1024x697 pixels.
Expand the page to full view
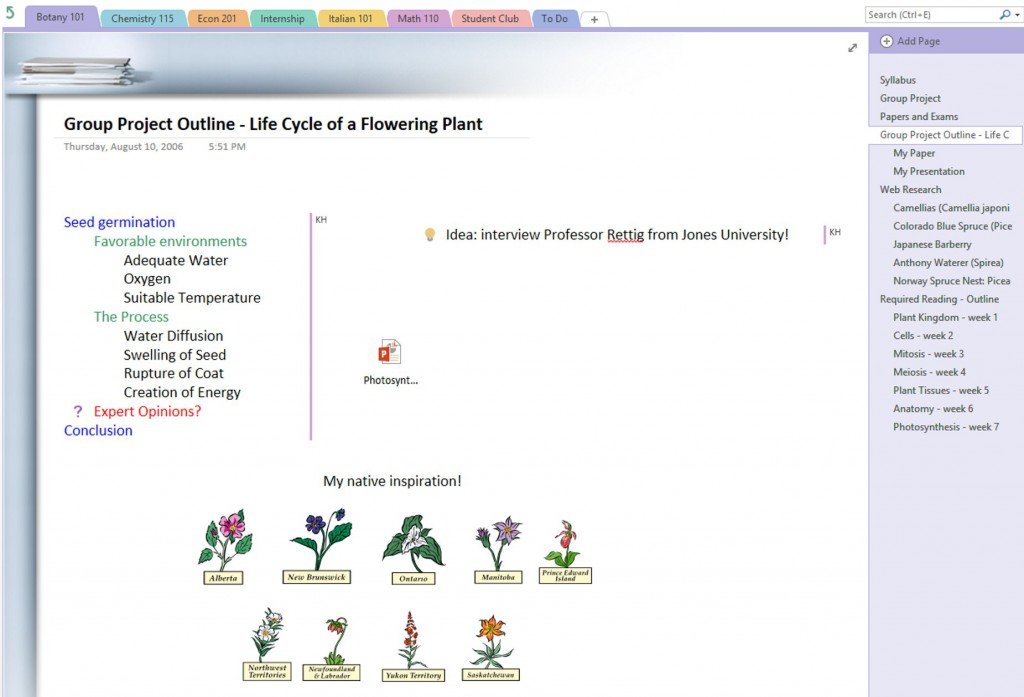(852, 48)
